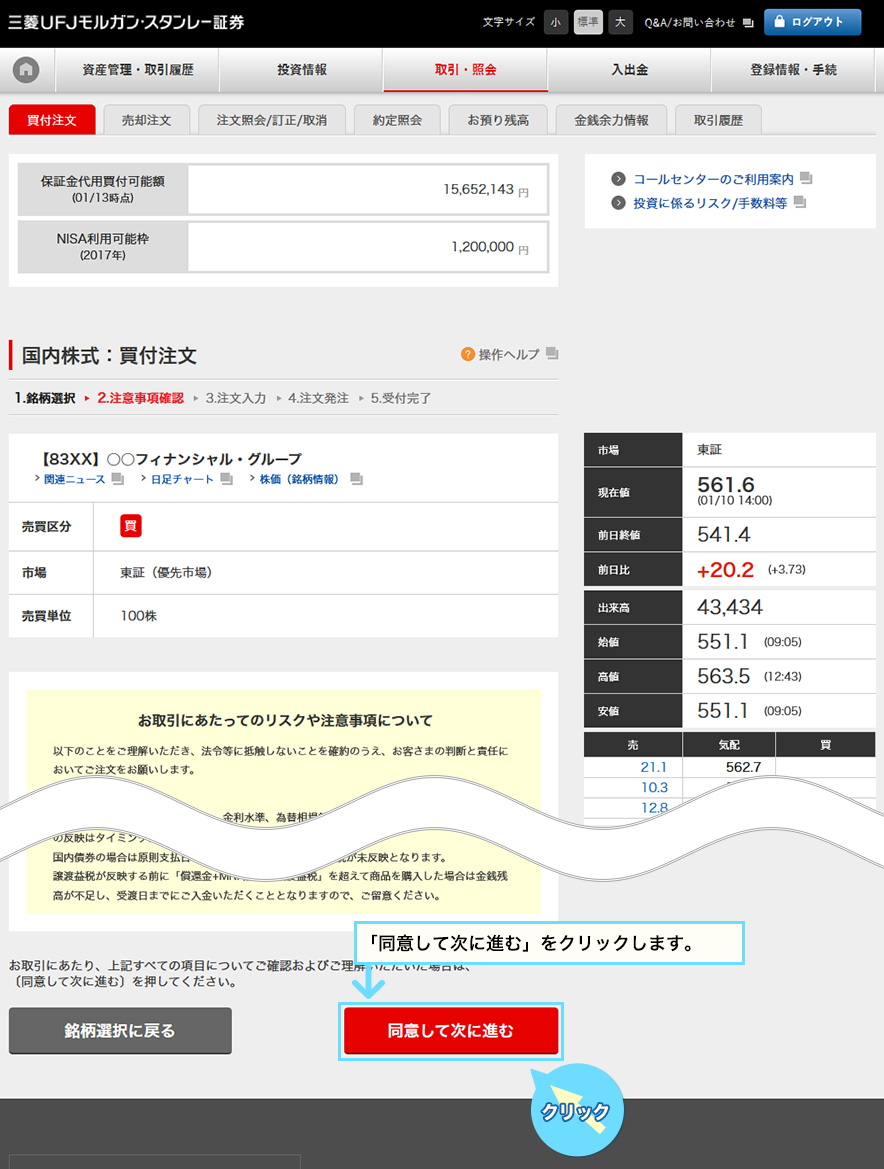Click the red 買 badge

pos(130,526)
